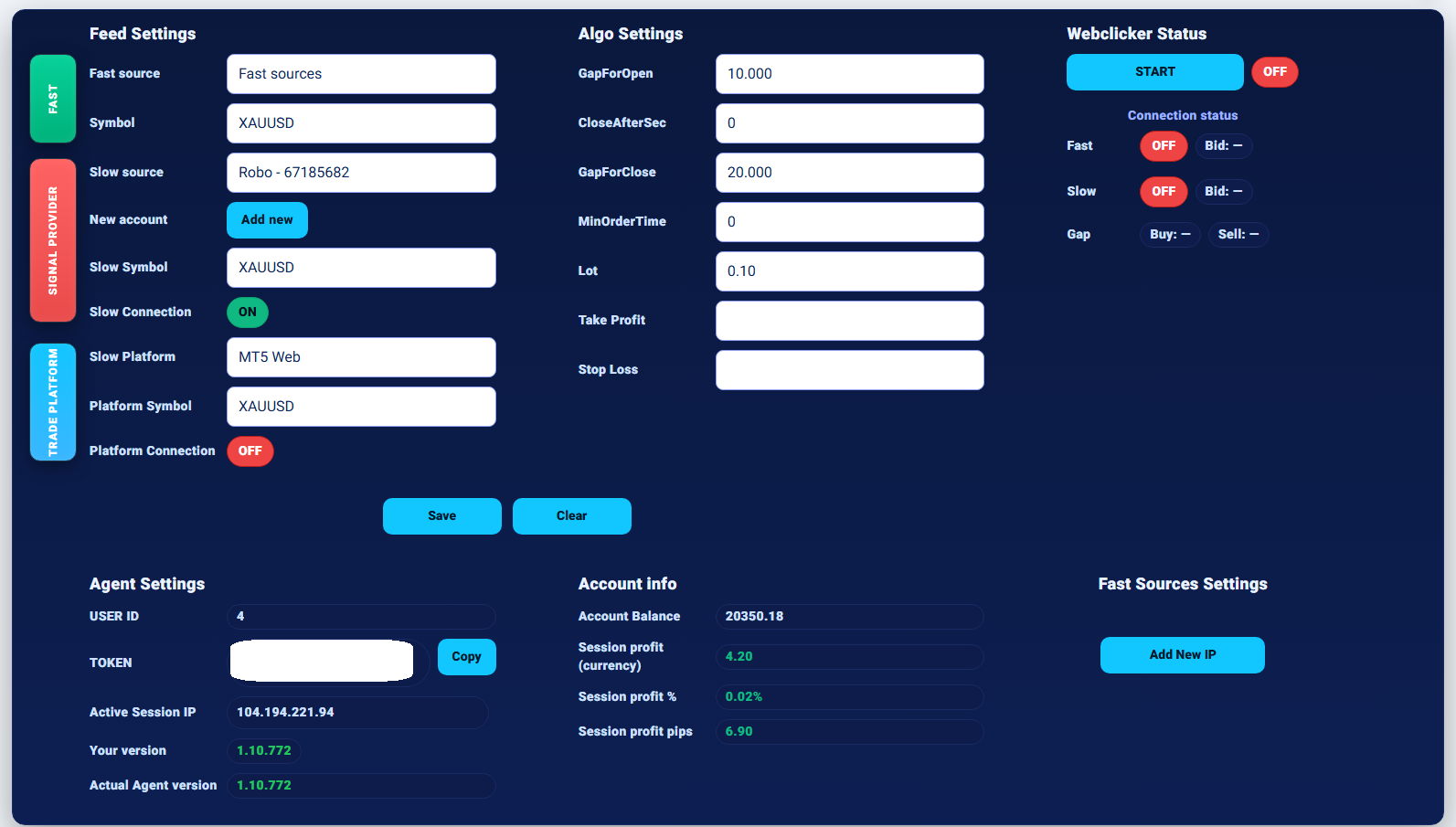Viewport: 1456px width, 827px height.
Task: Toggle the Platform Connection OFF switch
Action: pos(250,451)
